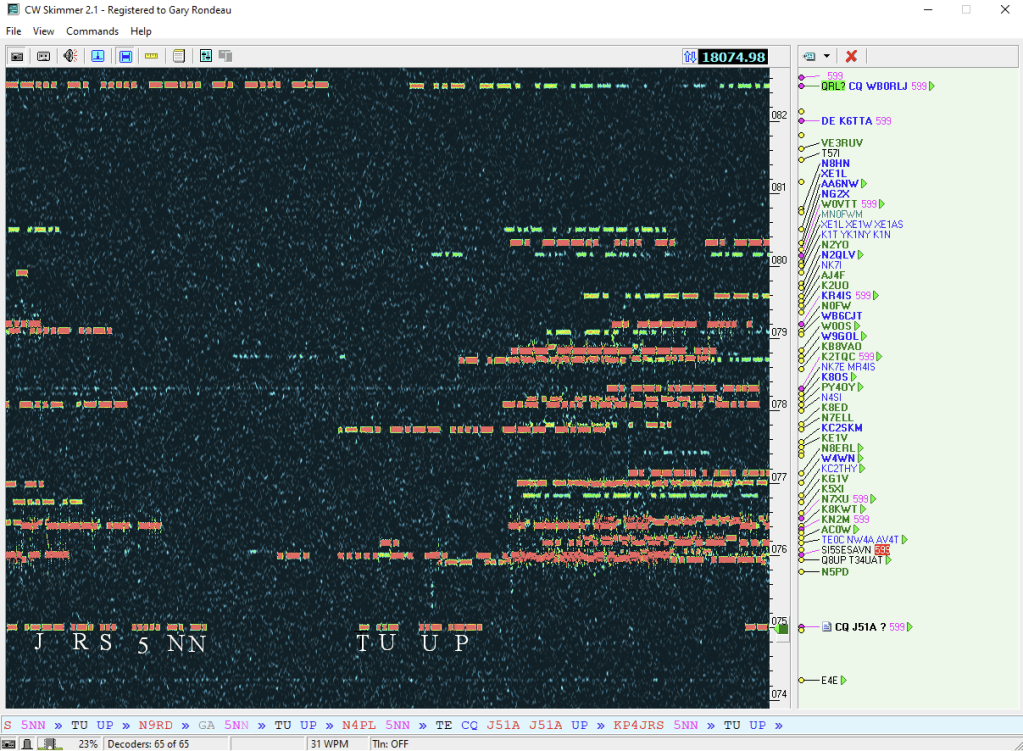This screenshot has height=751, width=1023.
Task: Toggle the speaker audio icon
Action: 71,56
